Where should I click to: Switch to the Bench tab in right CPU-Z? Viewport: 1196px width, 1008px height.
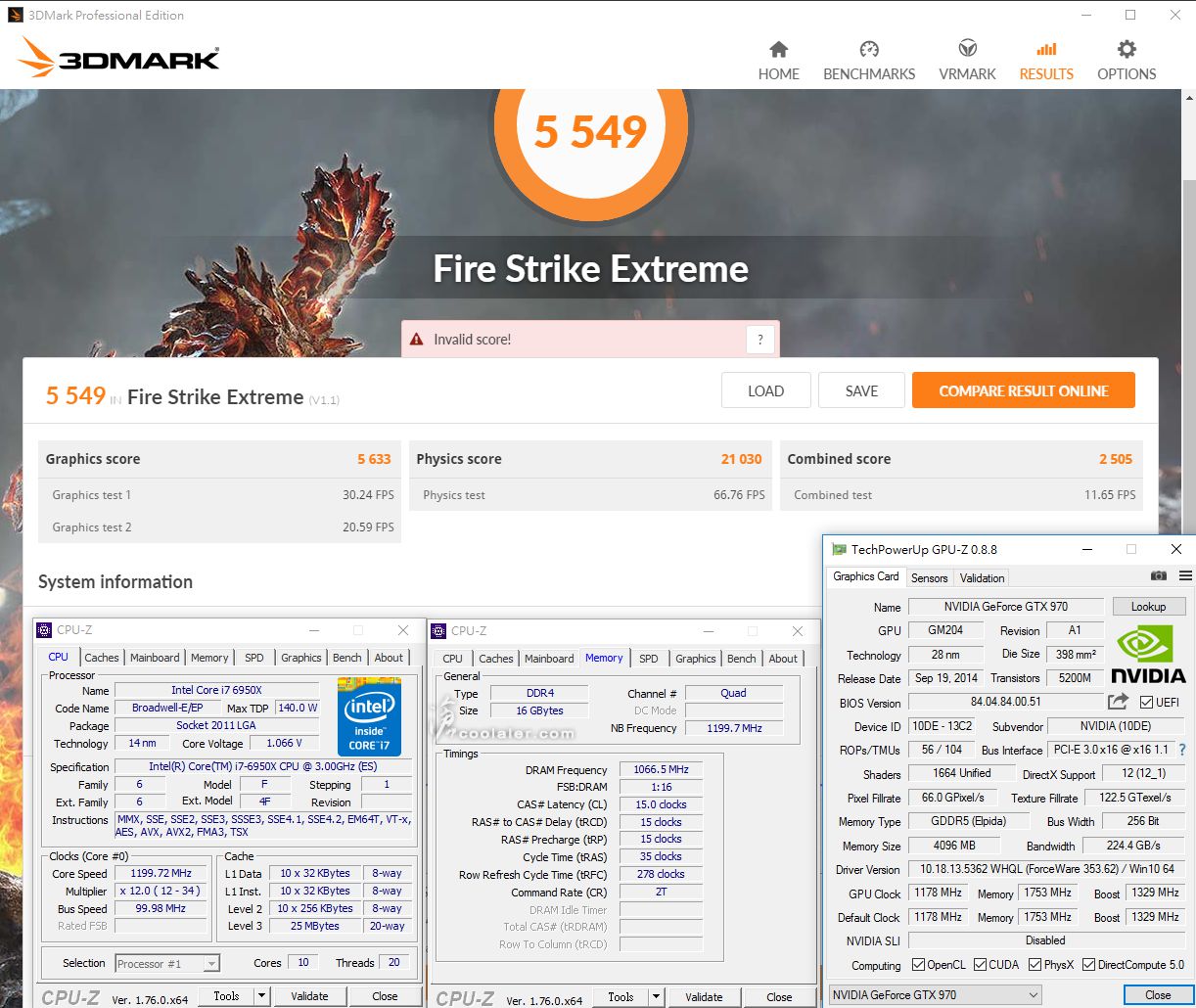pos(741,659)
